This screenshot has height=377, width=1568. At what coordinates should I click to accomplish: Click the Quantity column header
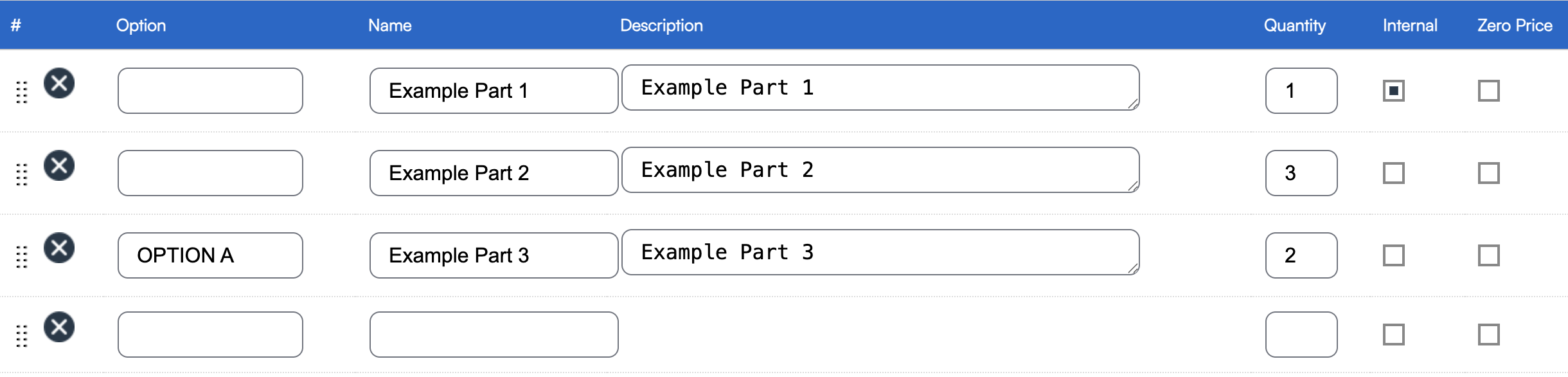click(1294, 26)
